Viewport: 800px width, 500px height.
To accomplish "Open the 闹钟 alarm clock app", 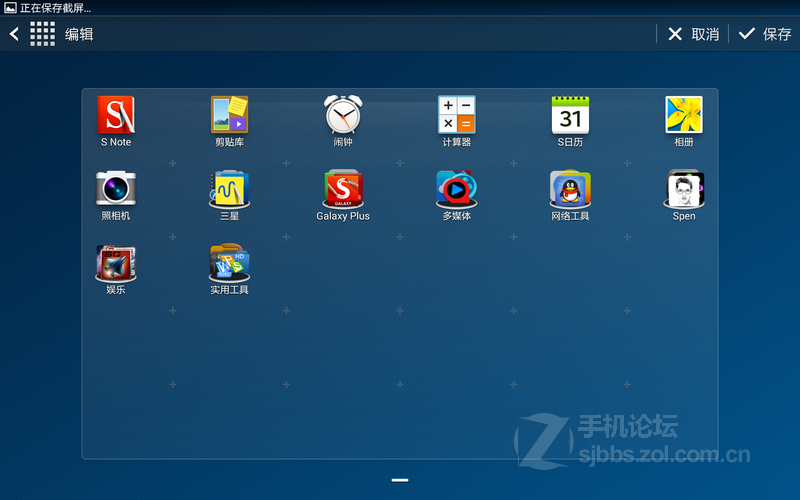I will [x=343, y=115].
